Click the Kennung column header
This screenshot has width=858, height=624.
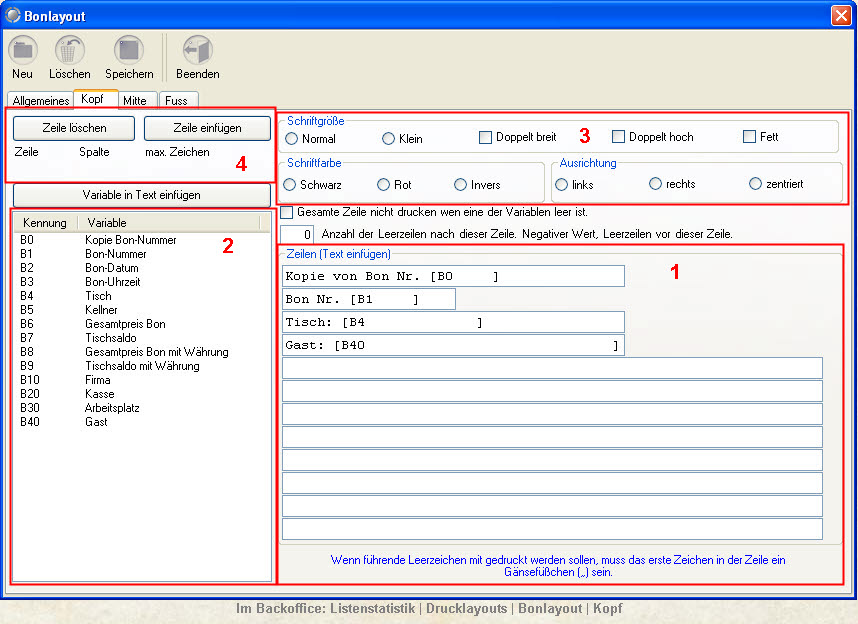coord(45,222)
